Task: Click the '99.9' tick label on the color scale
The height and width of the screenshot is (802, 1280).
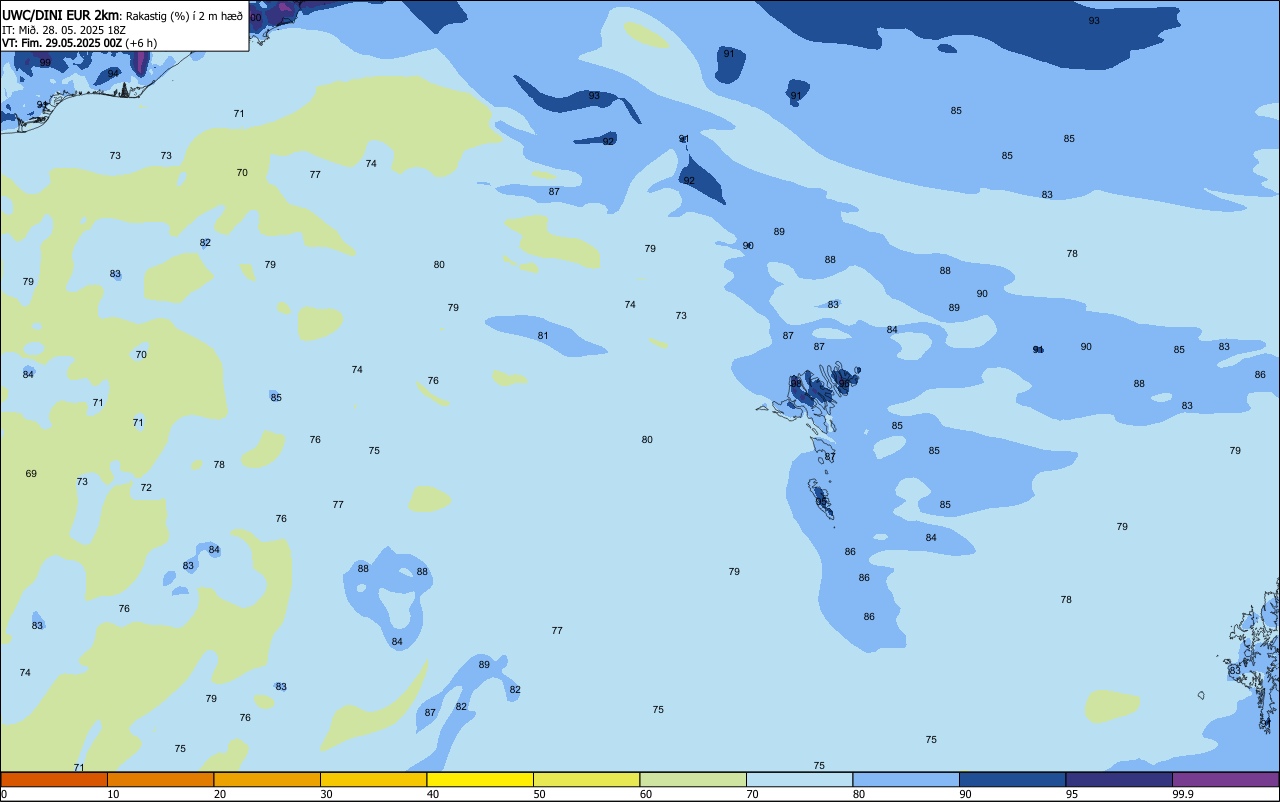Action: (x=1183, y=794)
